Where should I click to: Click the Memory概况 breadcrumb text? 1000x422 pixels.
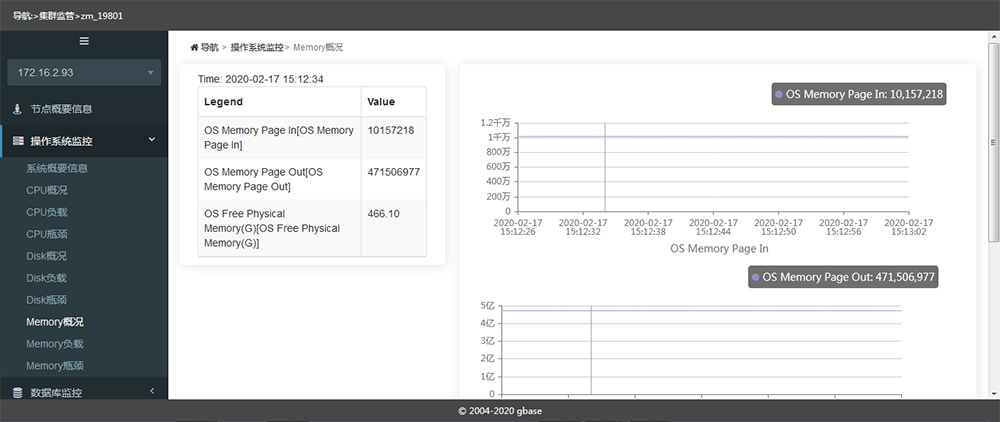pos(318,47)
